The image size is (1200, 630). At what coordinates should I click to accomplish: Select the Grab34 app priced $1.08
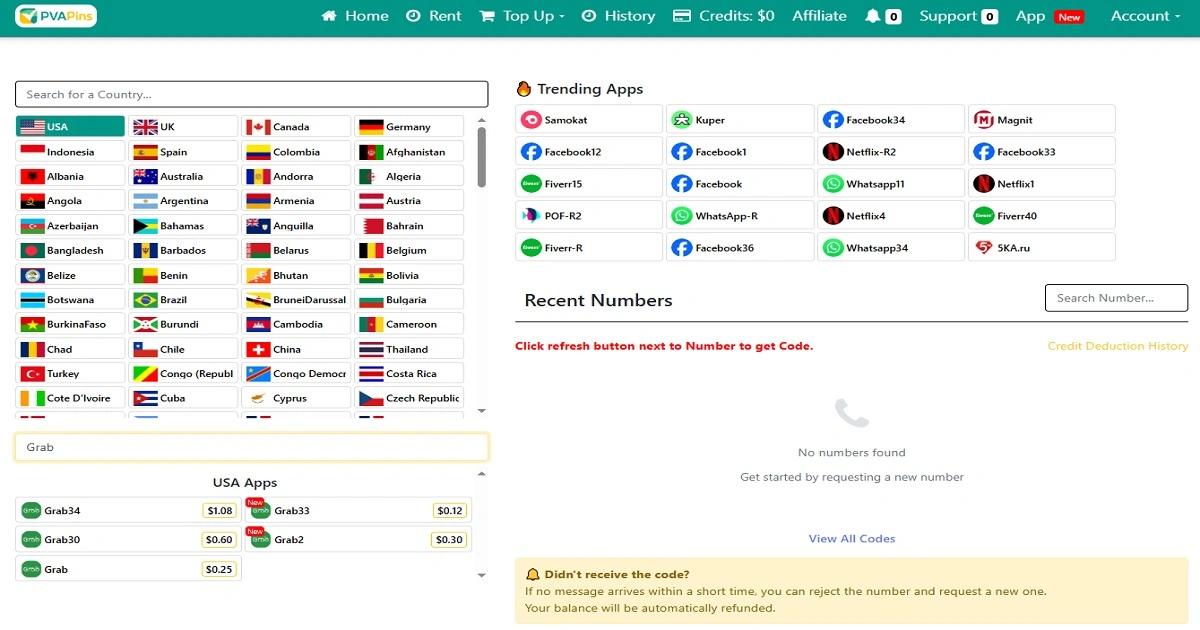[x=129, y=510]
